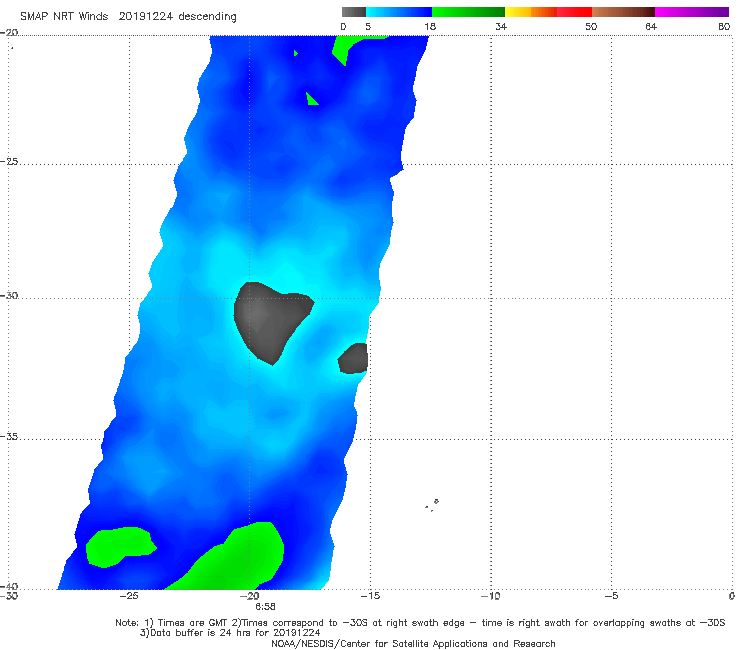The width and height of the screenshot is (740, 650).
Task: Click the NOAA/NESDIS credit line
Action: (x=413, y=644)
